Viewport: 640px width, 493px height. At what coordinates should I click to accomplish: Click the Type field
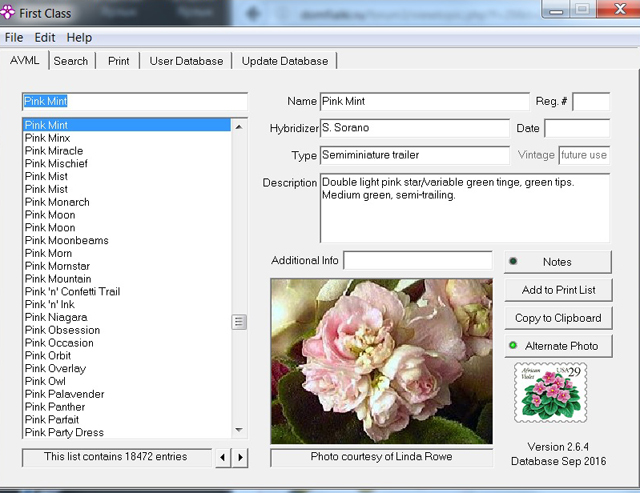(x=415, y=155)
